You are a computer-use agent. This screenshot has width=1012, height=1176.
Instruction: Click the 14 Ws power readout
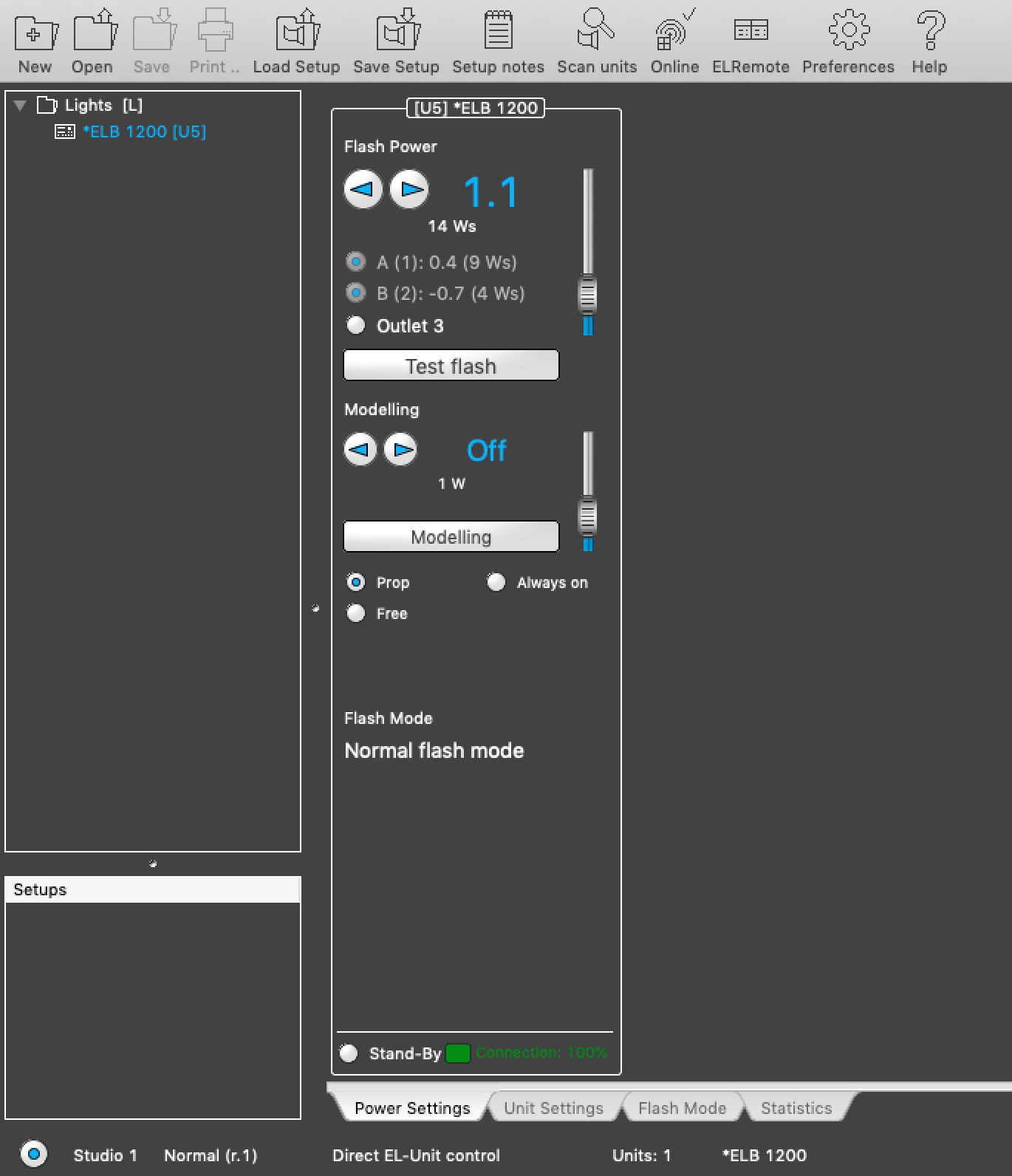452,226
